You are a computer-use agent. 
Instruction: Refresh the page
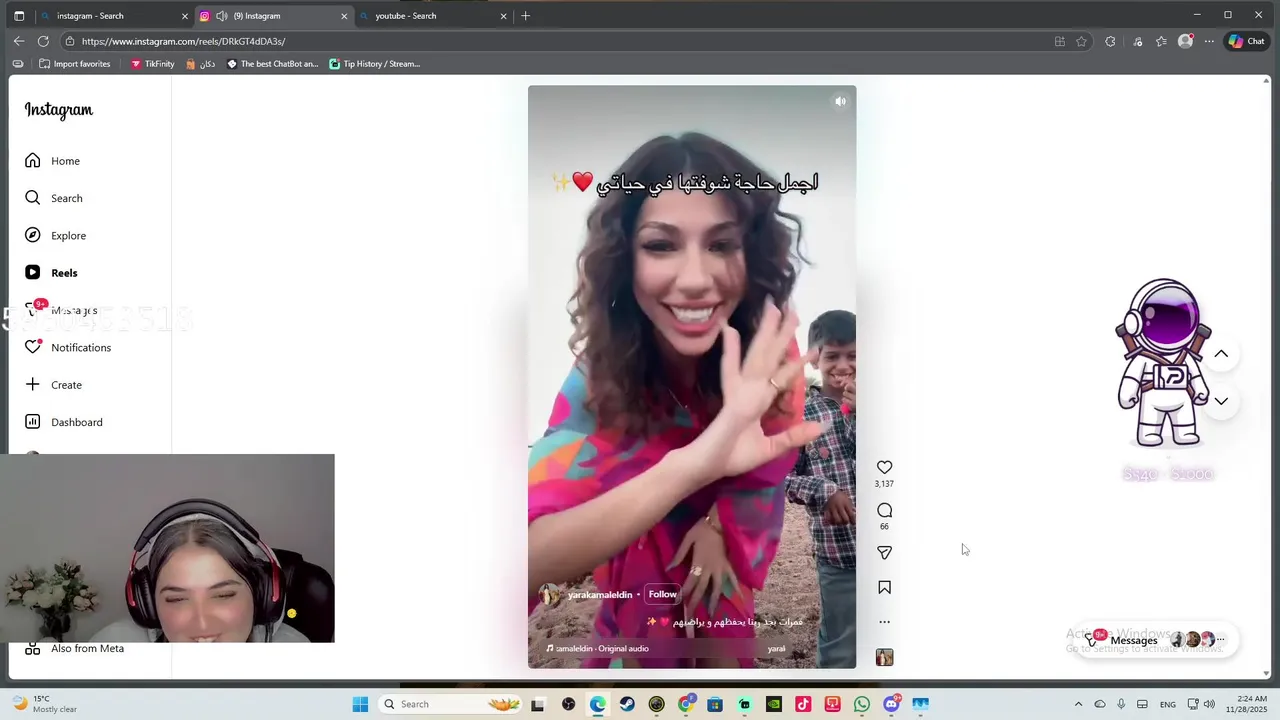tap(43, 41)
